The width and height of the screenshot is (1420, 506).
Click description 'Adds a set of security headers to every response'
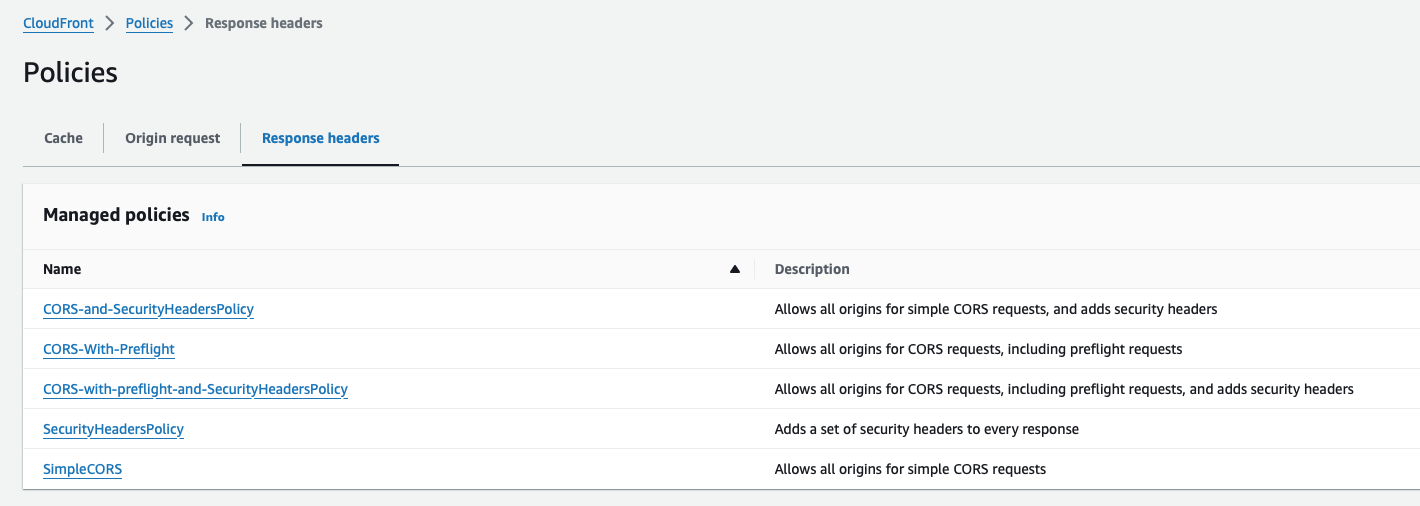pos(927,429)
